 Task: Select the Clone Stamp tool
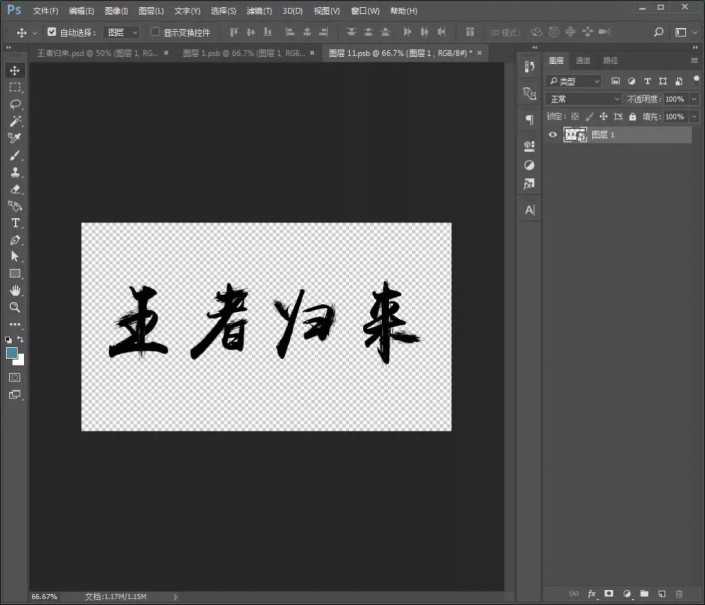(15, 171)
